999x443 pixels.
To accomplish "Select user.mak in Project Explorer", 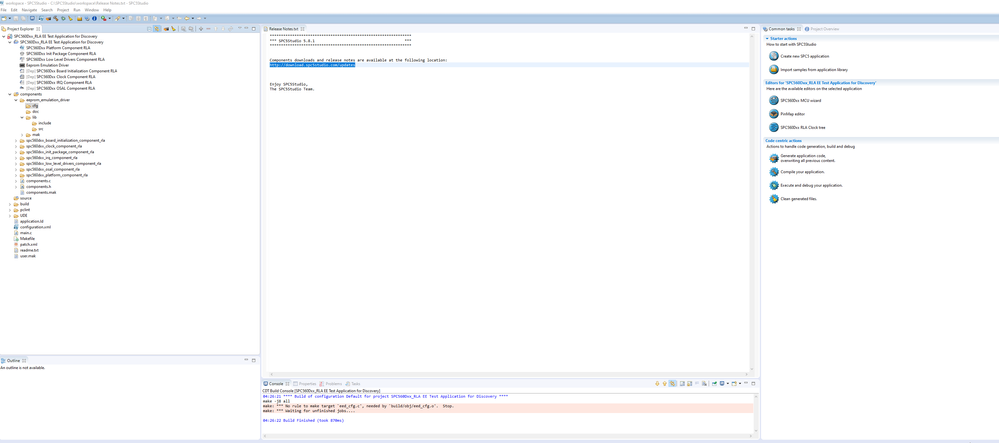I will pos(27,256).
